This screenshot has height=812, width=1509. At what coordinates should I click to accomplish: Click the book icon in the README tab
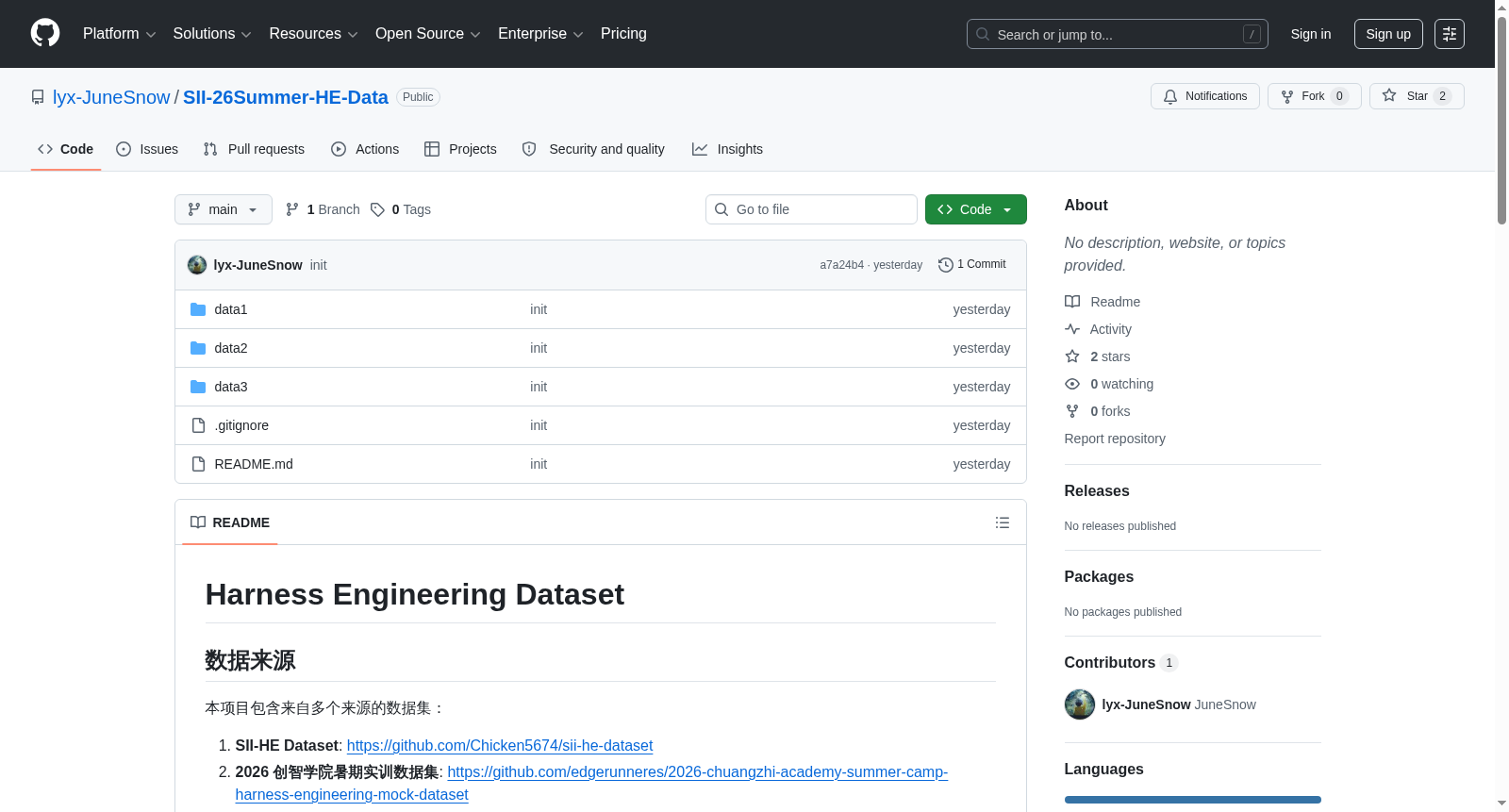[198, 522]
